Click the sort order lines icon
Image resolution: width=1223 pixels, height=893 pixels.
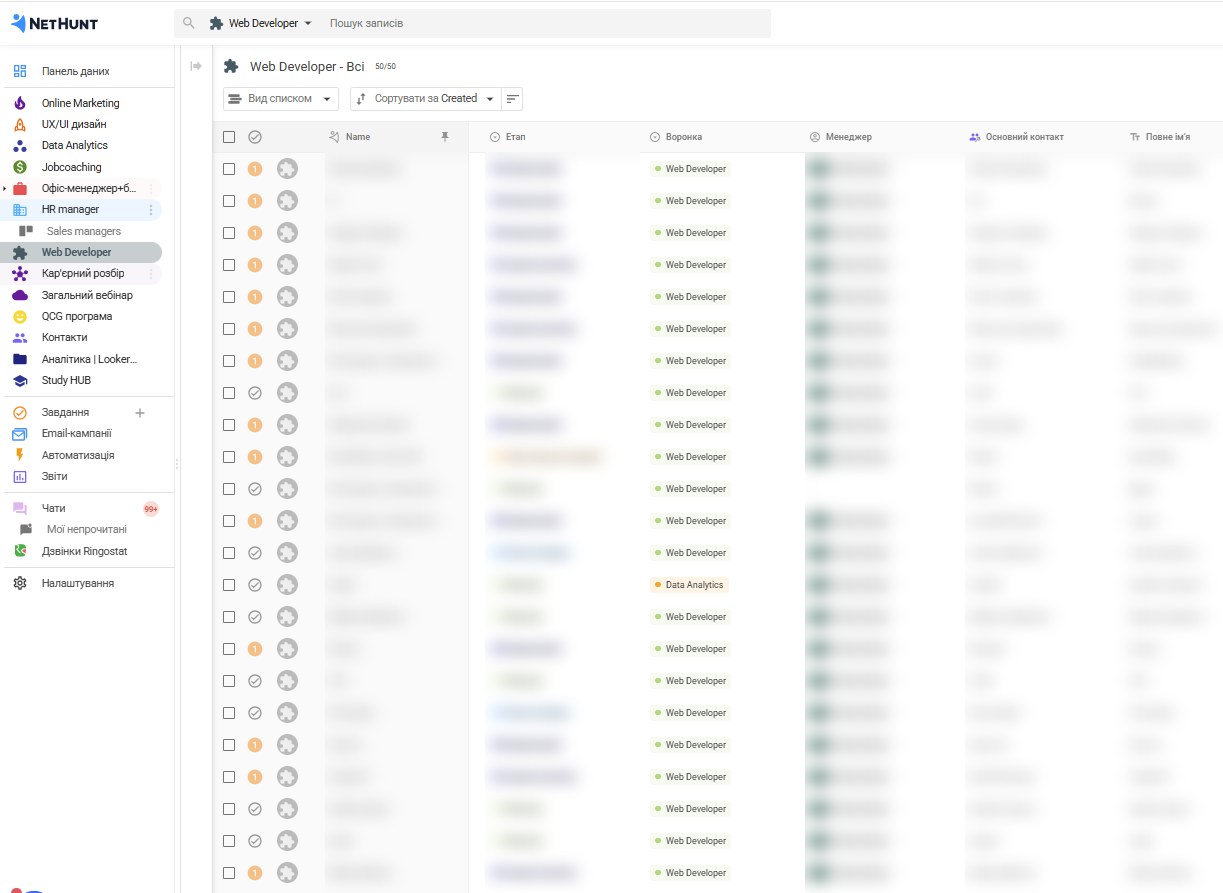(x=512, y=99)
